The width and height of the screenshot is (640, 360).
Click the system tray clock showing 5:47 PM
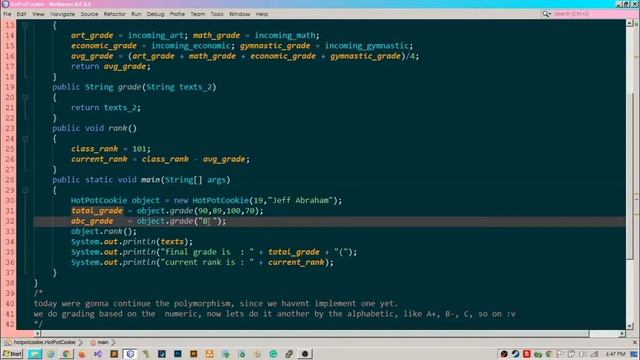616,354
